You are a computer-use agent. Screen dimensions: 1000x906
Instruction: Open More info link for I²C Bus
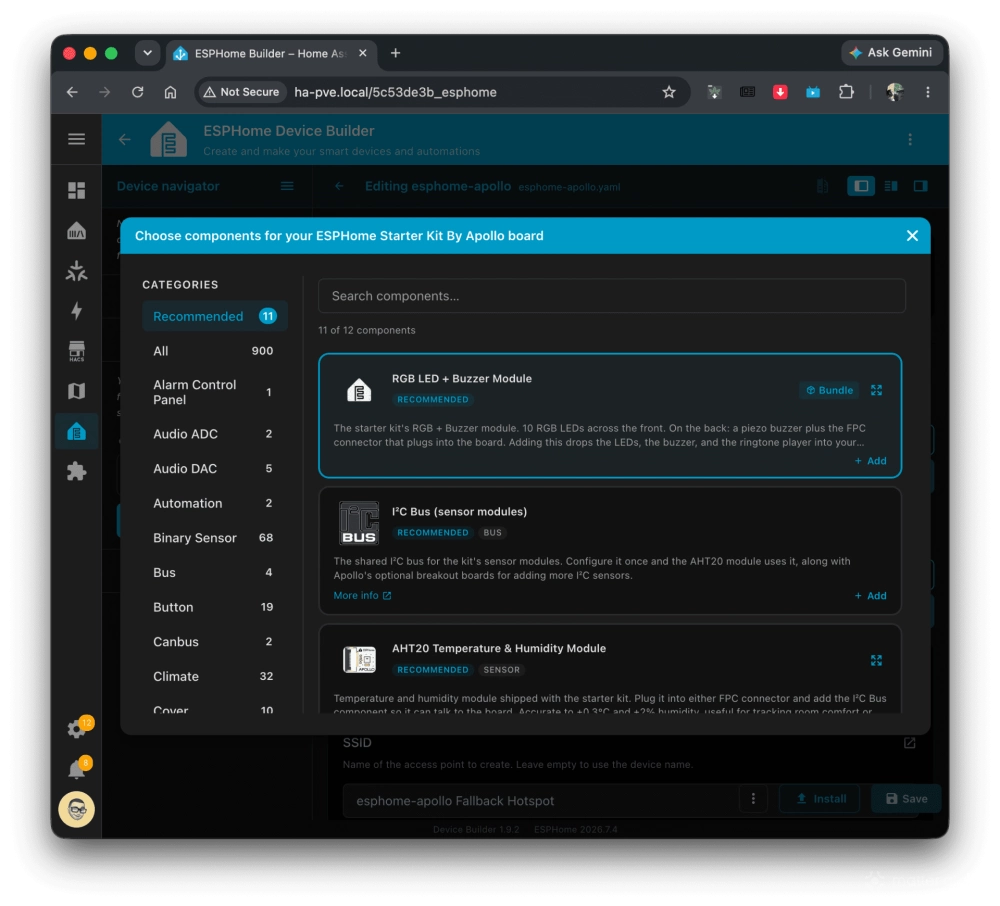click(362, 595)
